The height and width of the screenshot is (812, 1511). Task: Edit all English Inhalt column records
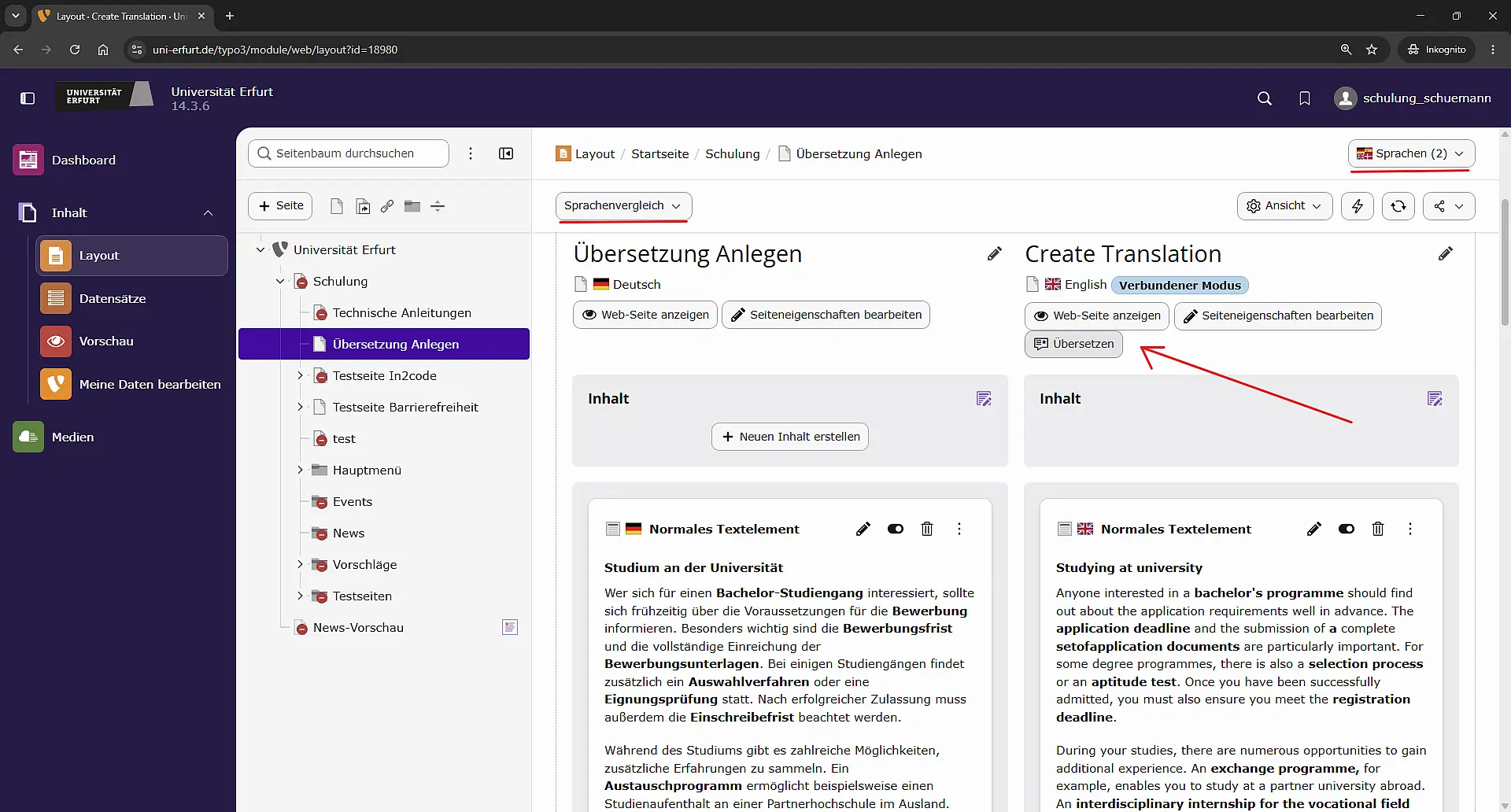tap(1435, 399)
